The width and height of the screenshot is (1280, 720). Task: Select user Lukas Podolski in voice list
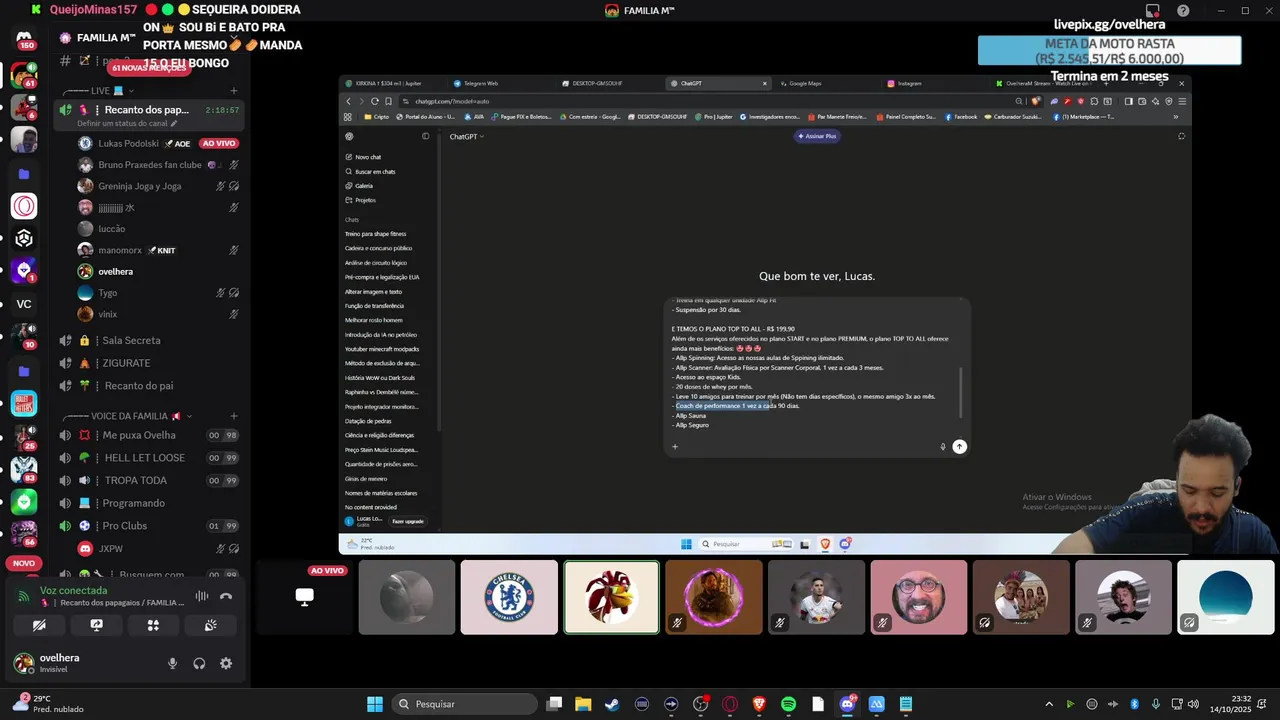(x=160, y=143)
